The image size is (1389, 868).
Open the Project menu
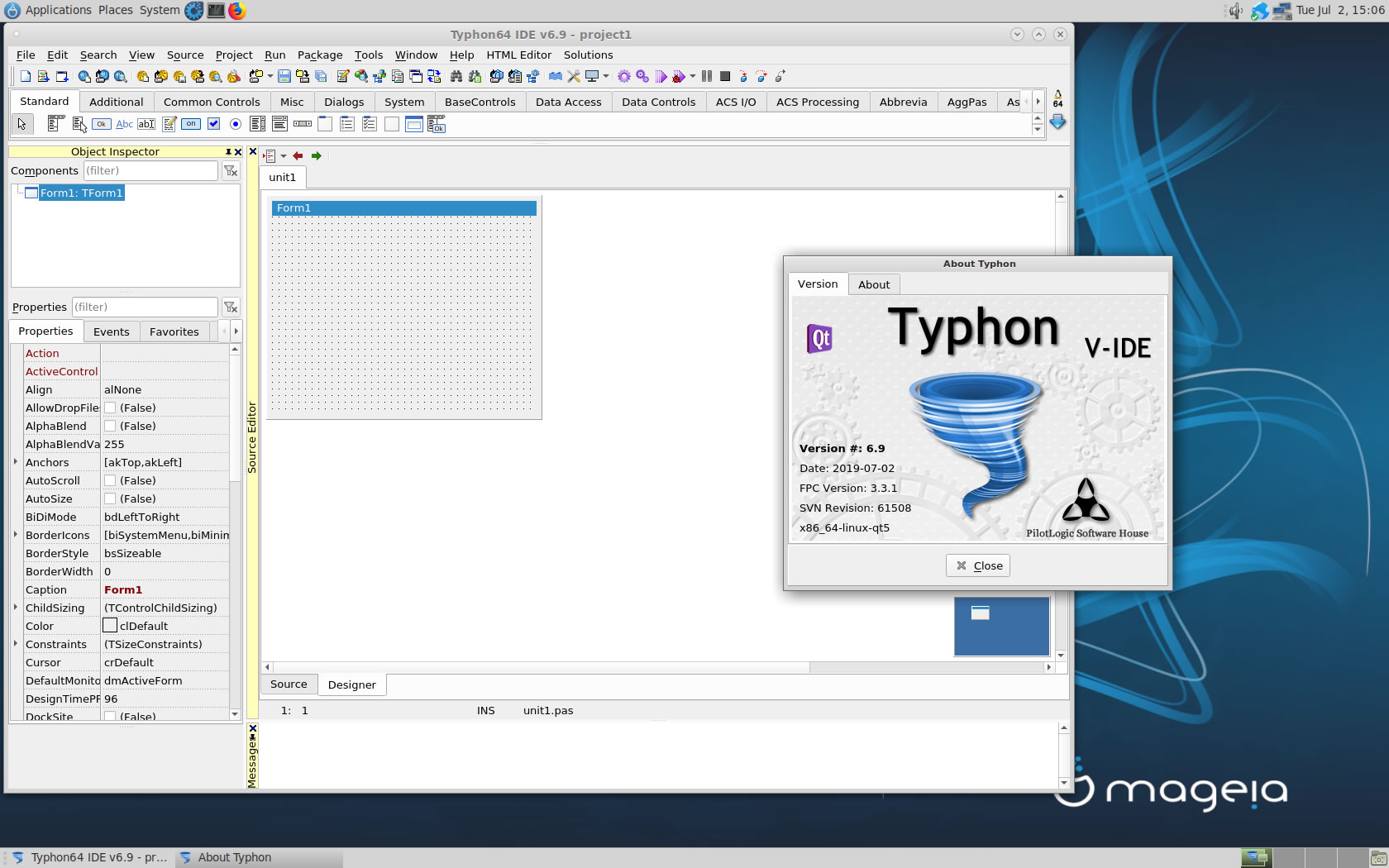[234, 55]
